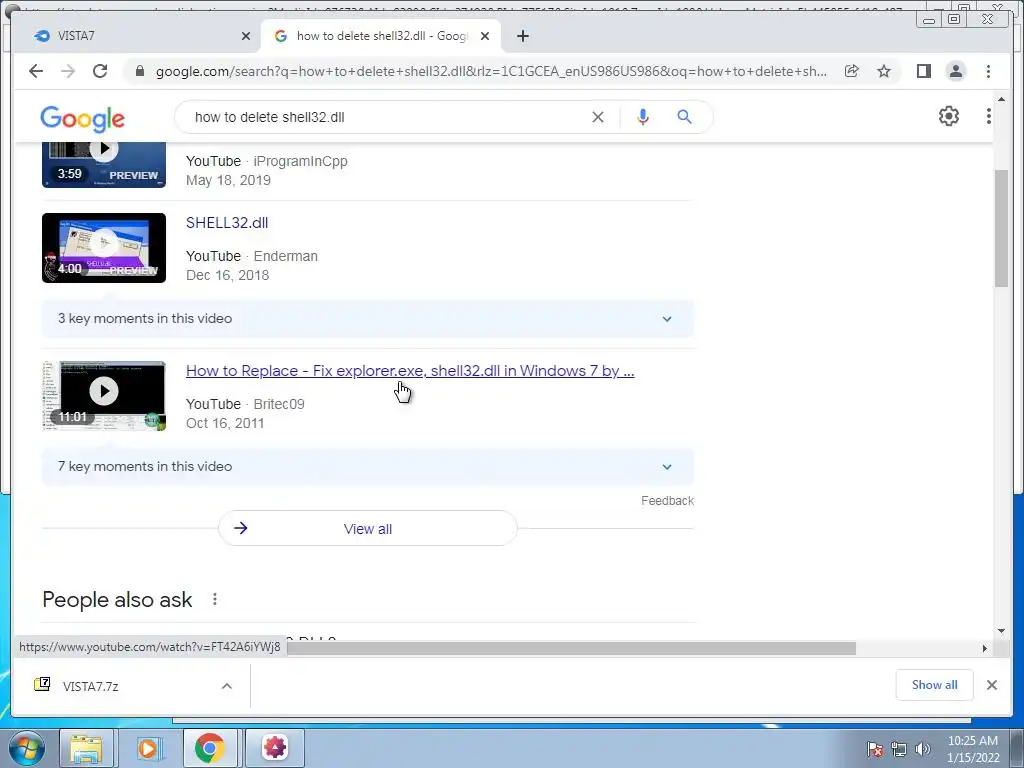Play the iProgramInCpp 3:59 video thumbnail
The height and width of the screenshot is (768, 1024).
(104, 165)
